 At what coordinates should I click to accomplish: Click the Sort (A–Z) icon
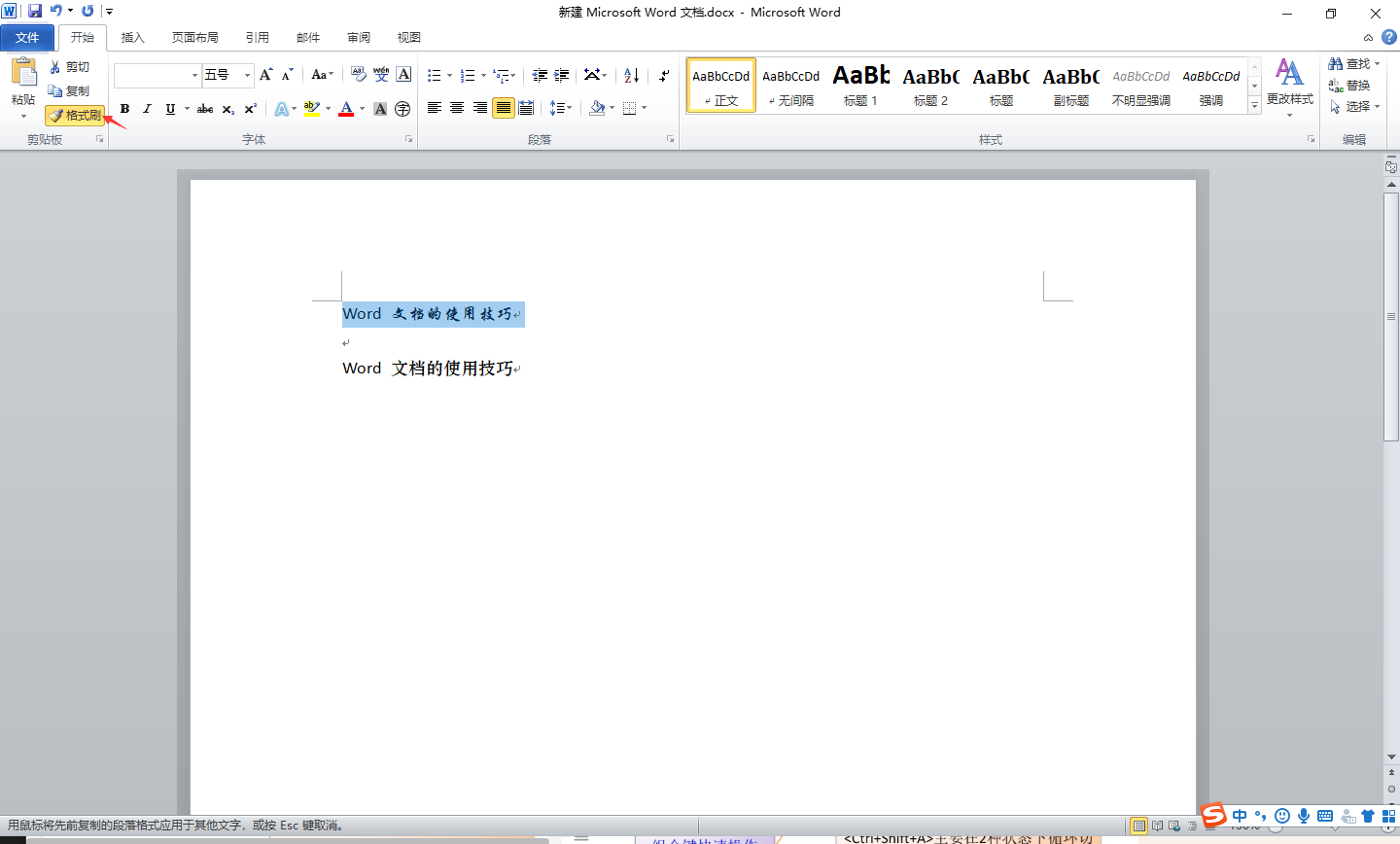pos(632,75)
